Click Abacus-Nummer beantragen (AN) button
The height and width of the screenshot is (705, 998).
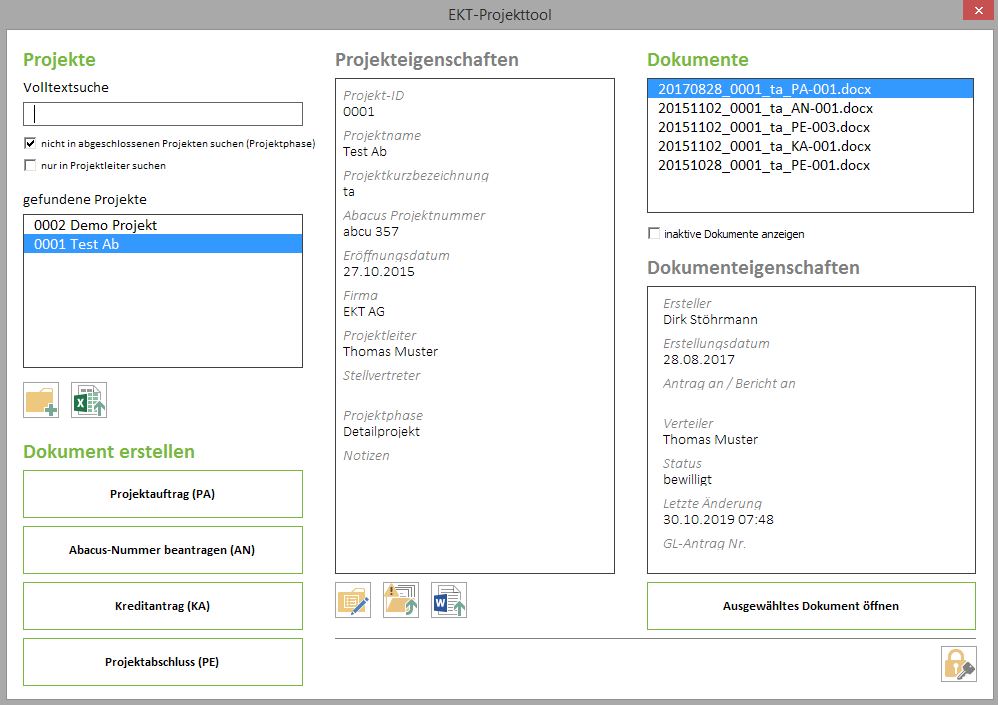163,550
